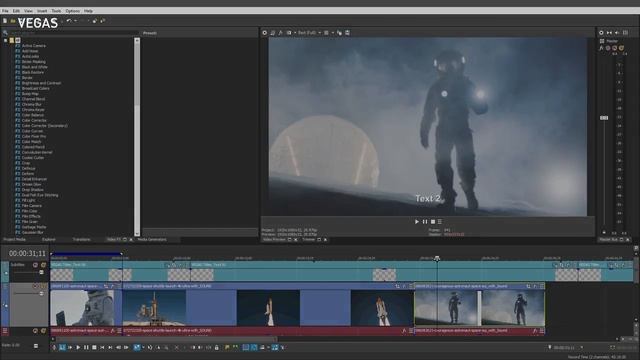Mute the audio track

pyautogui.click(x=36, y=331)
